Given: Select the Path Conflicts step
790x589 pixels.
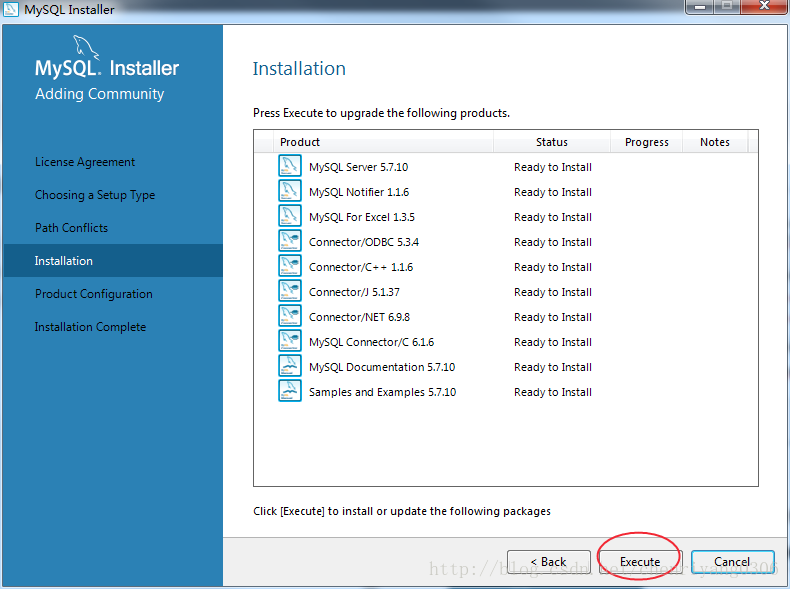Looking at the screenshot, I should [x=71, y=228].
